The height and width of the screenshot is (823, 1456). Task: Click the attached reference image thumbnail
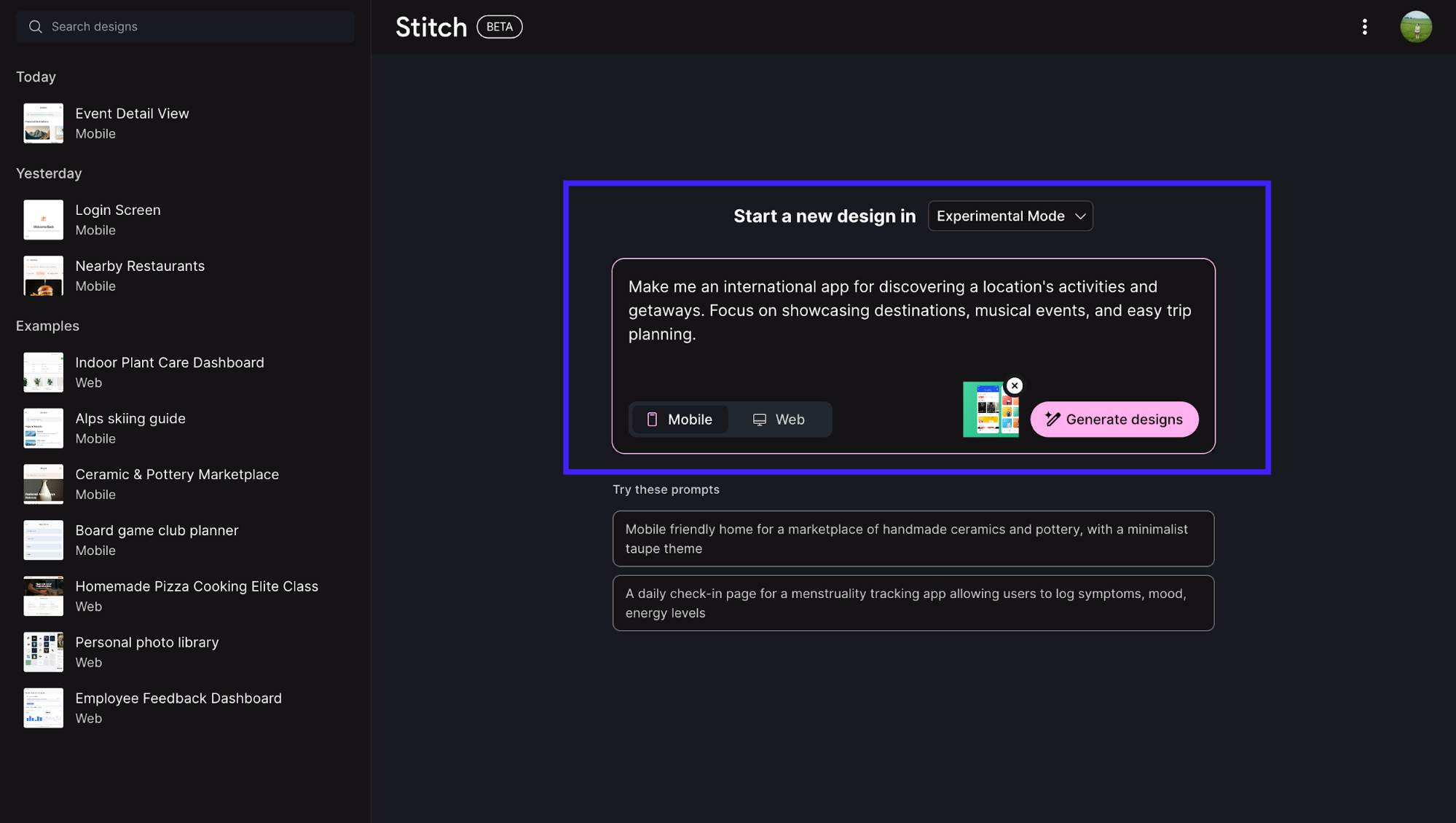click(x=989, y=412)
